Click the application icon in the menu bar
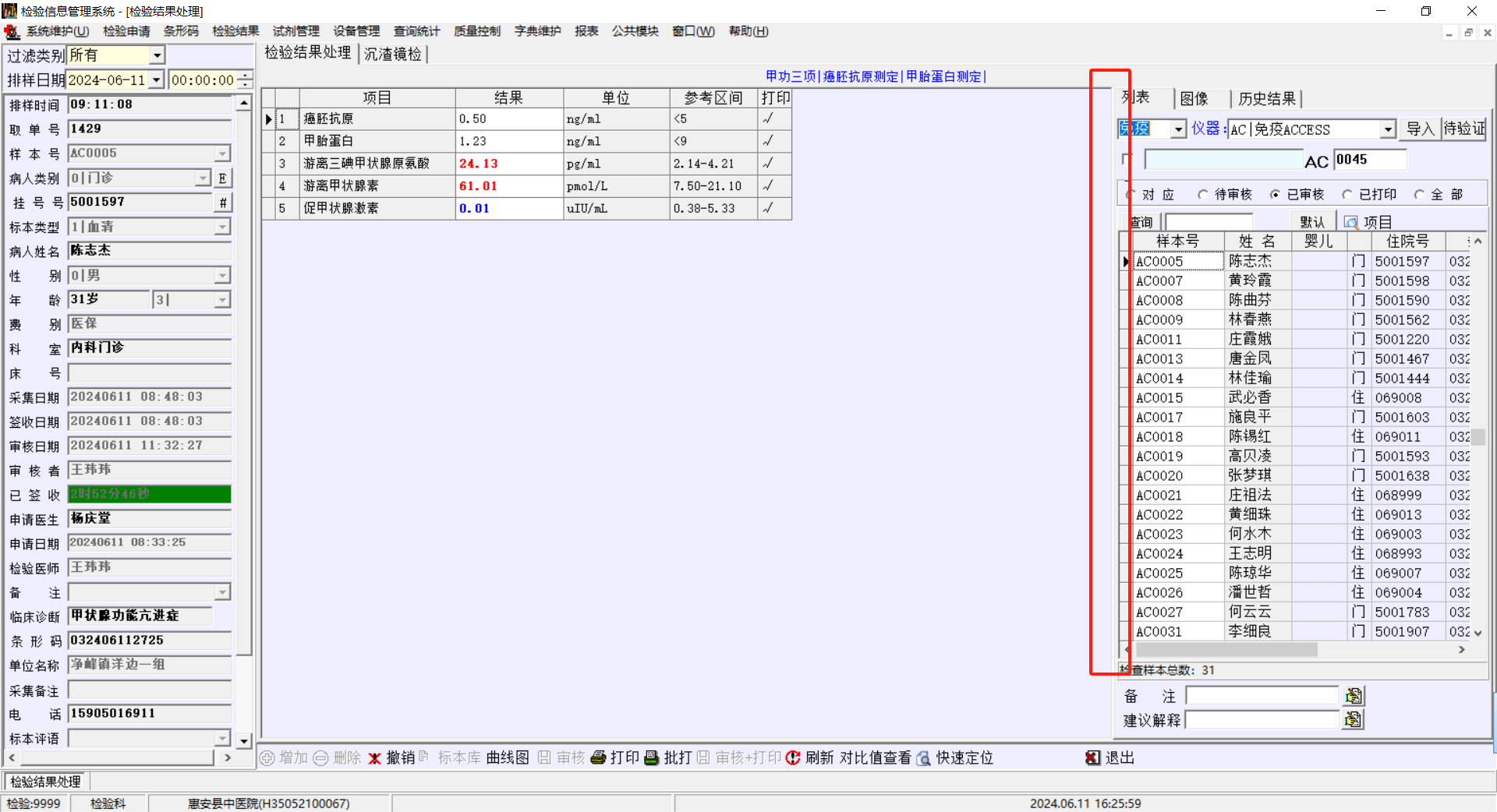 (x=12, y=31)
